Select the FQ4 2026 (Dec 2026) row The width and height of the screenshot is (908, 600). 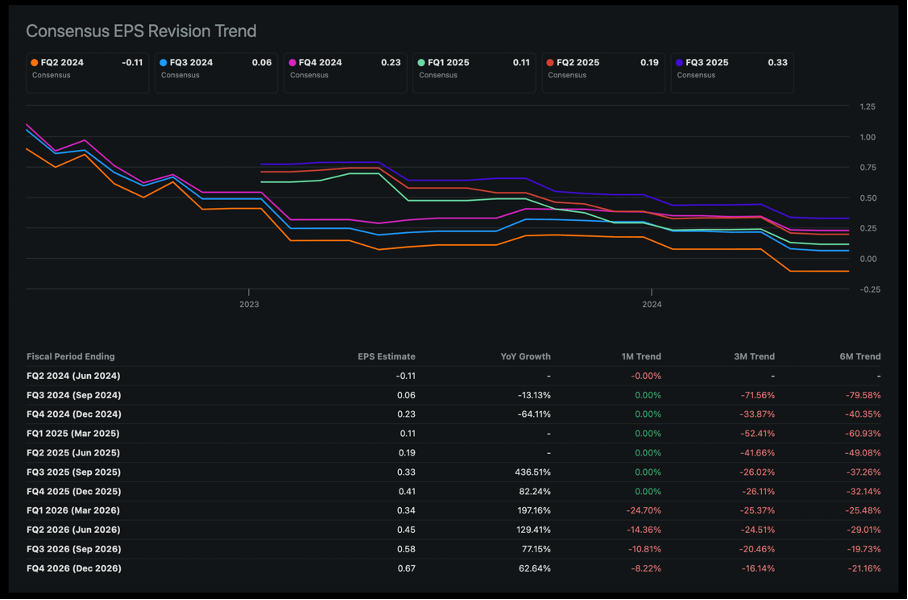pyautogui.click(x=74, y=568)
